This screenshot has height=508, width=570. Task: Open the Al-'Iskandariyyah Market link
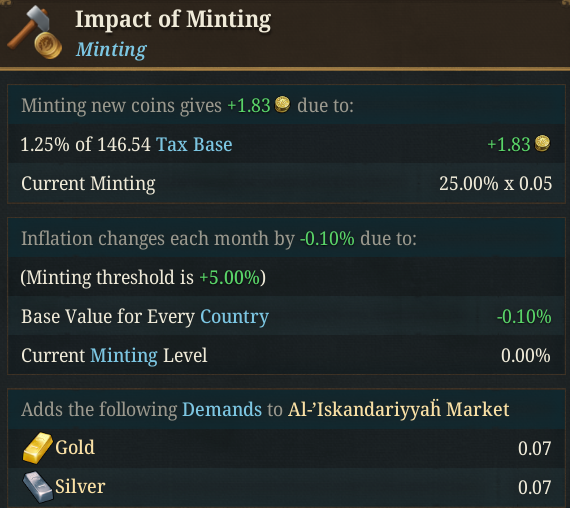coord(398,409)
